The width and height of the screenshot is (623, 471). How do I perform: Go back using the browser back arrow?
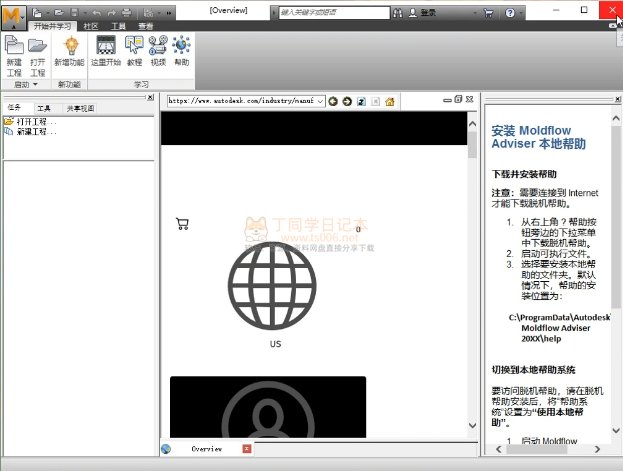(334, 101)
